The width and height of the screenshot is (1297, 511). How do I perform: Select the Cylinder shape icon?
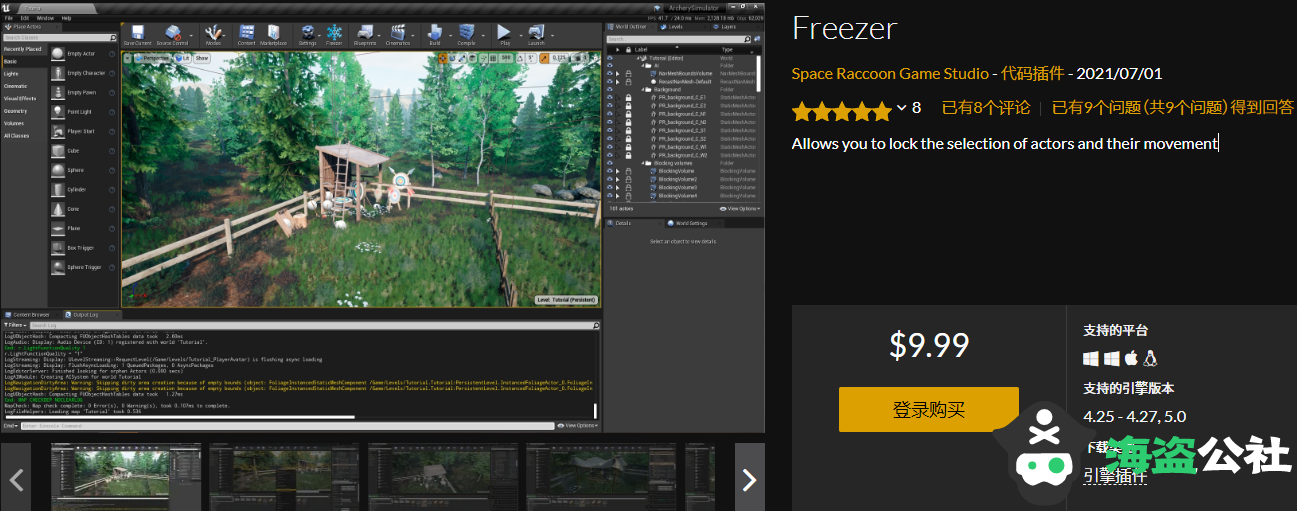tap(57, 189)
